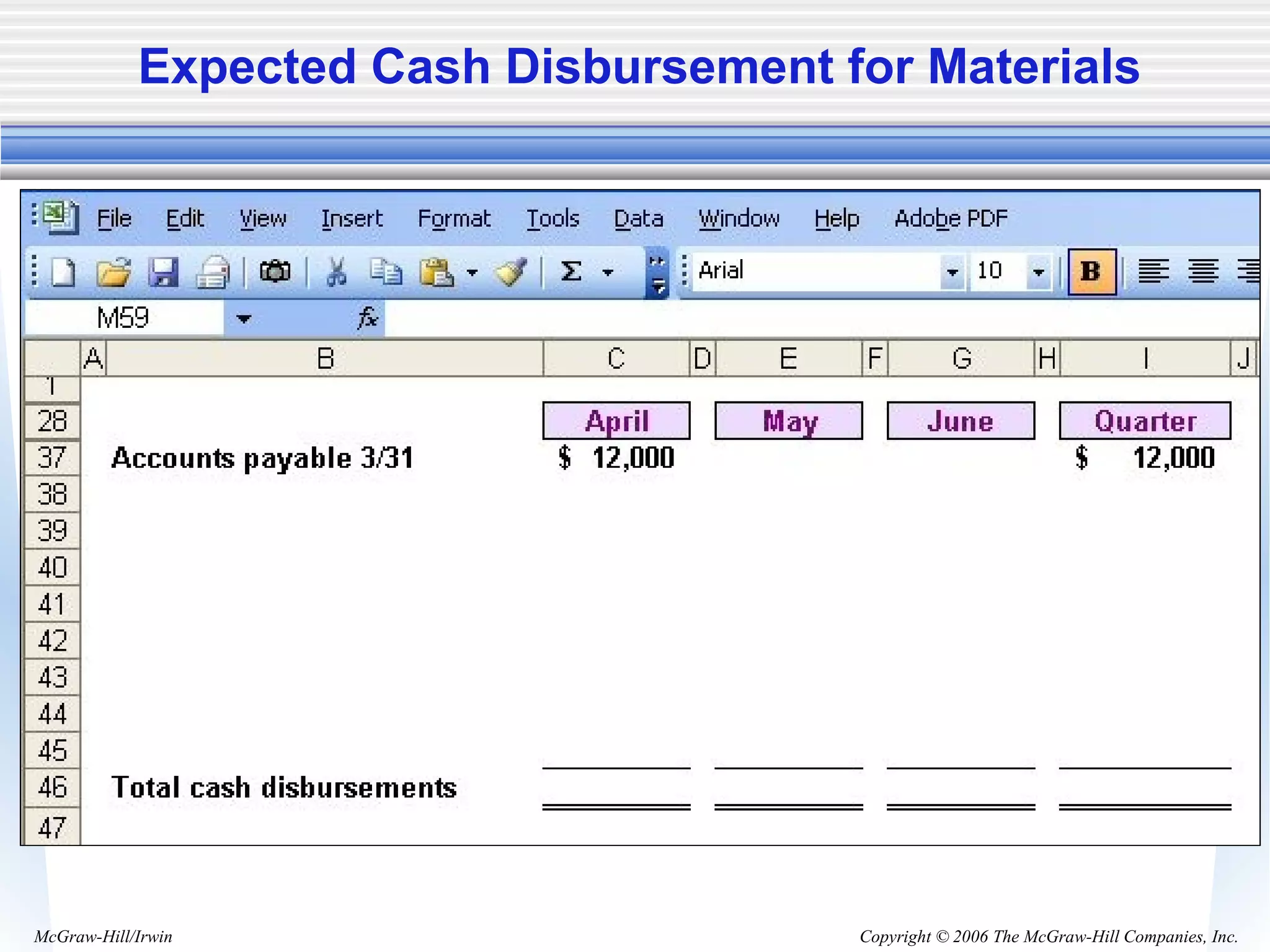
Task: Print the spreadsheet with printer icon
Action: pos(213,272)
